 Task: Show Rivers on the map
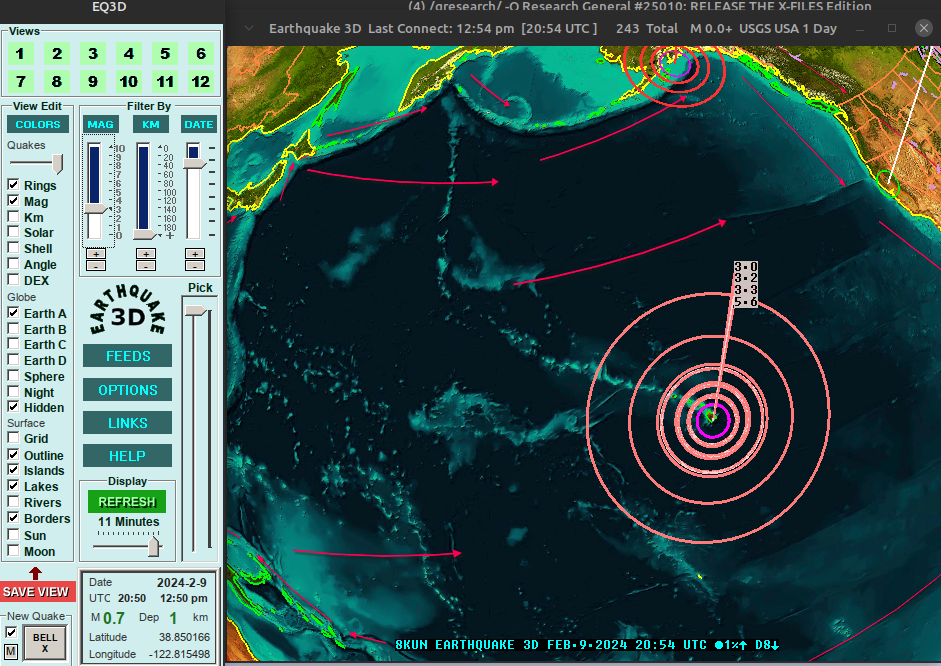[13, 502]
